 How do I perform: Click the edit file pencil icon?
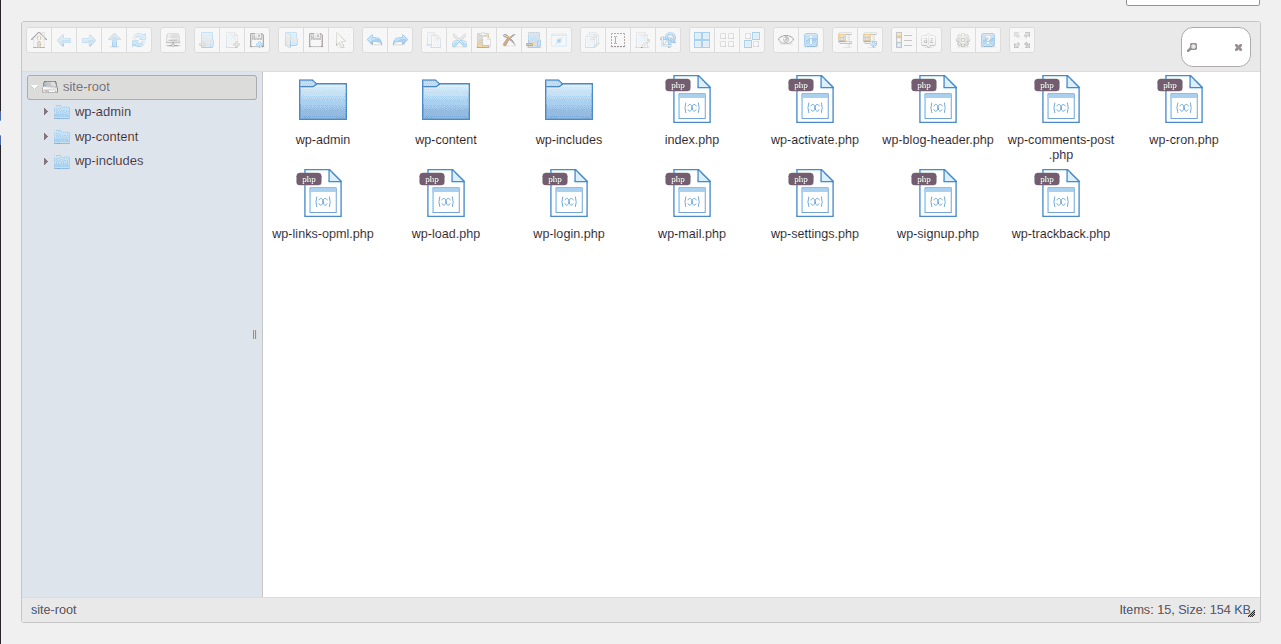point(643,41)
